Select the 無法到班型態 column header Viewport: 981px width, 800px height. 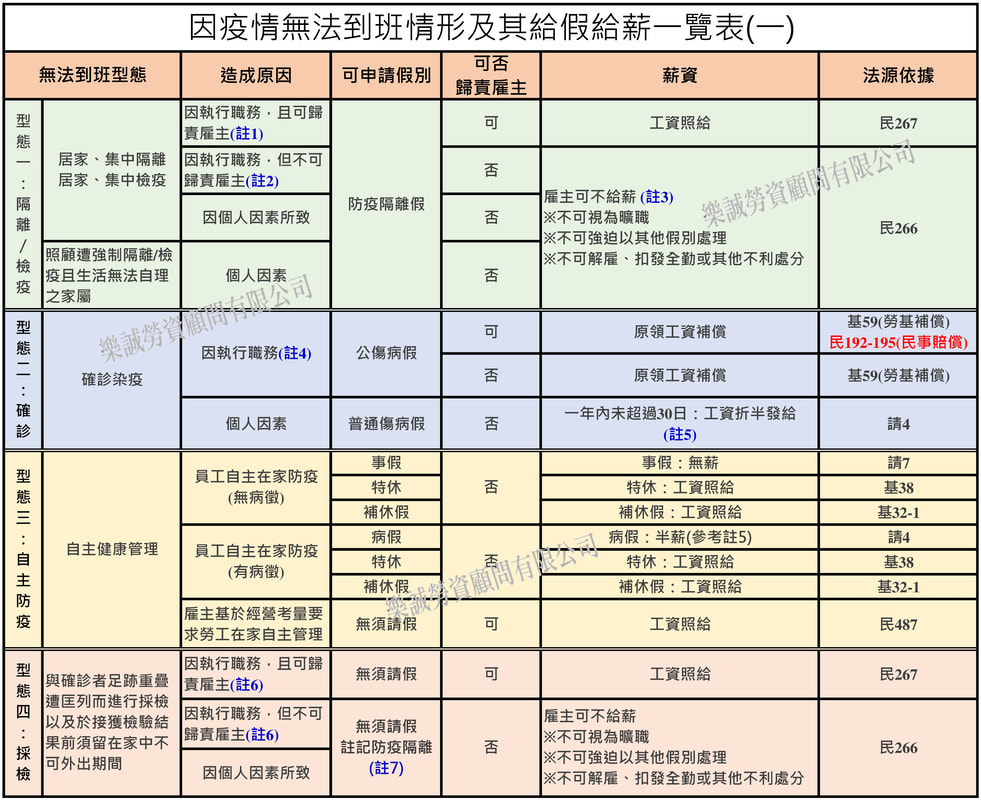coord(93,75)
